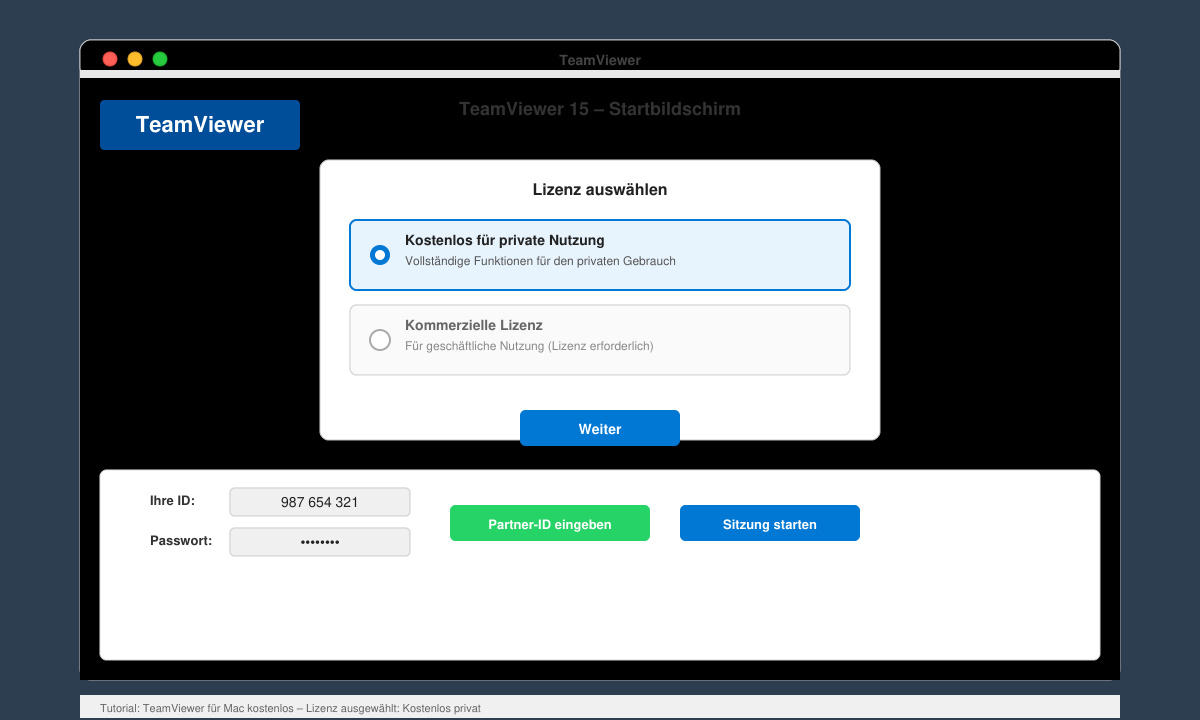Click the text 'Vollständige Funktionen für den privaten Gebrauch'
Viewport: 1200px width, 720px height.
tap(540, 261)
